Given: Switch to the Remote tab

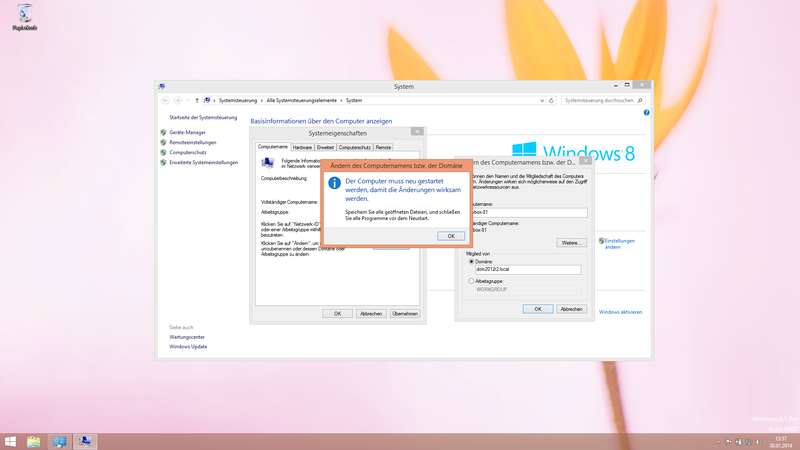Looking at the screenshot, I should tap(383, 147).
